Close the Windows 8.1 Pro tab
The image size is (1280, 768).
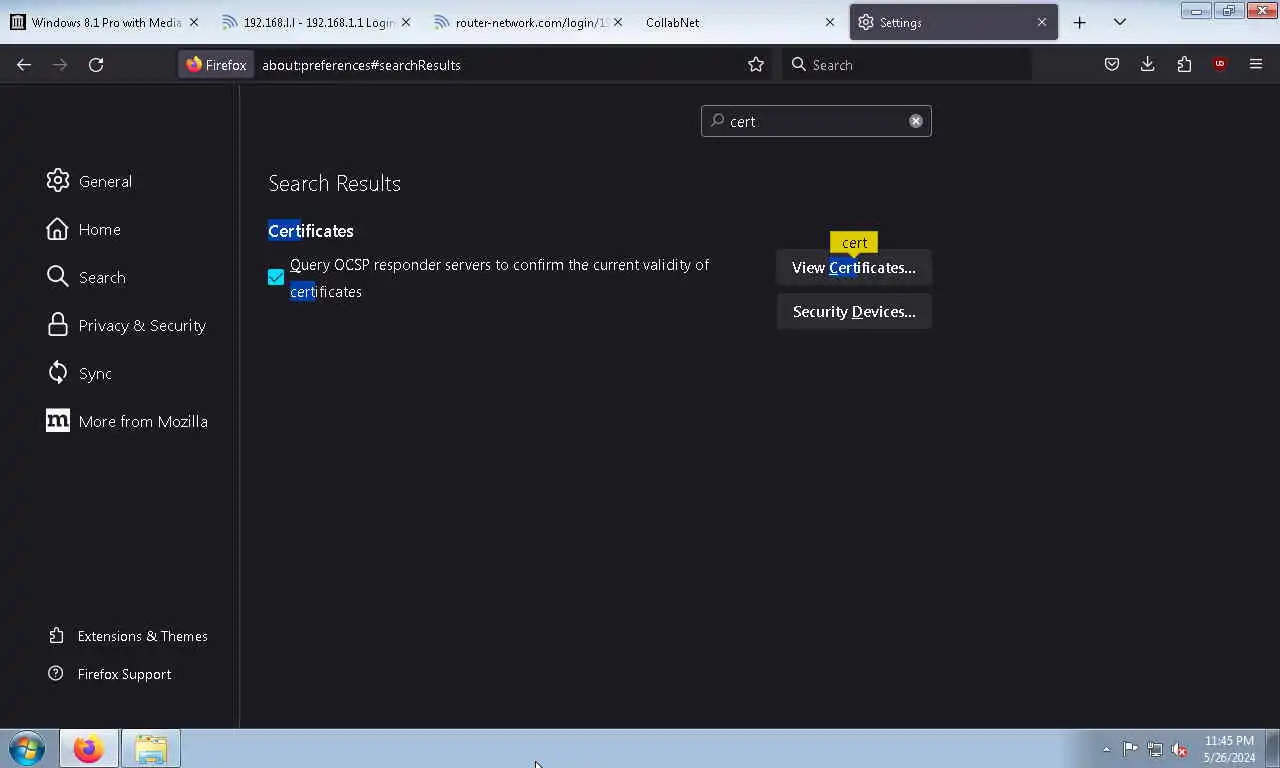[x=193, y=22]
